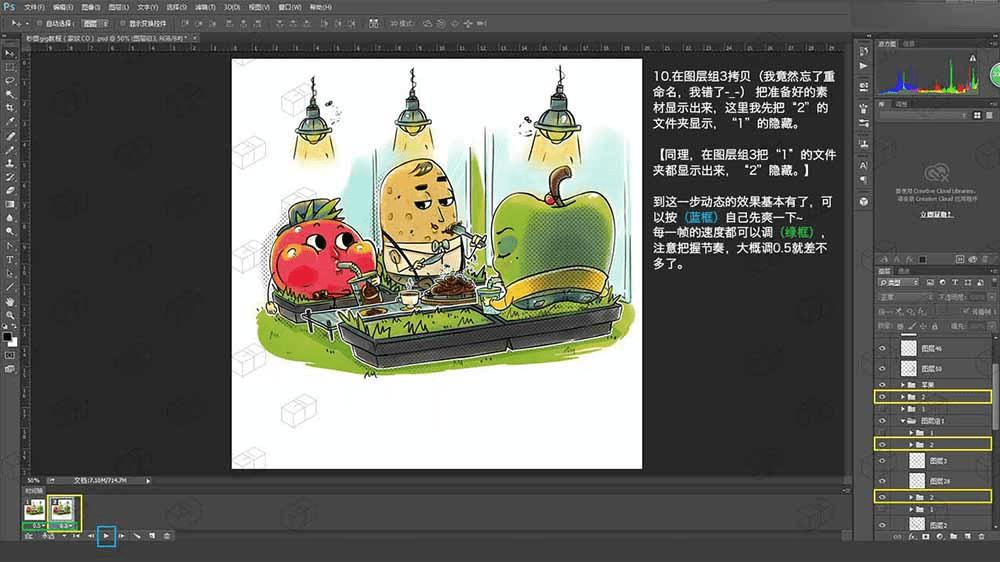Open the 图像(I) menu
The image size is (1000, 562).
(91, 7)
